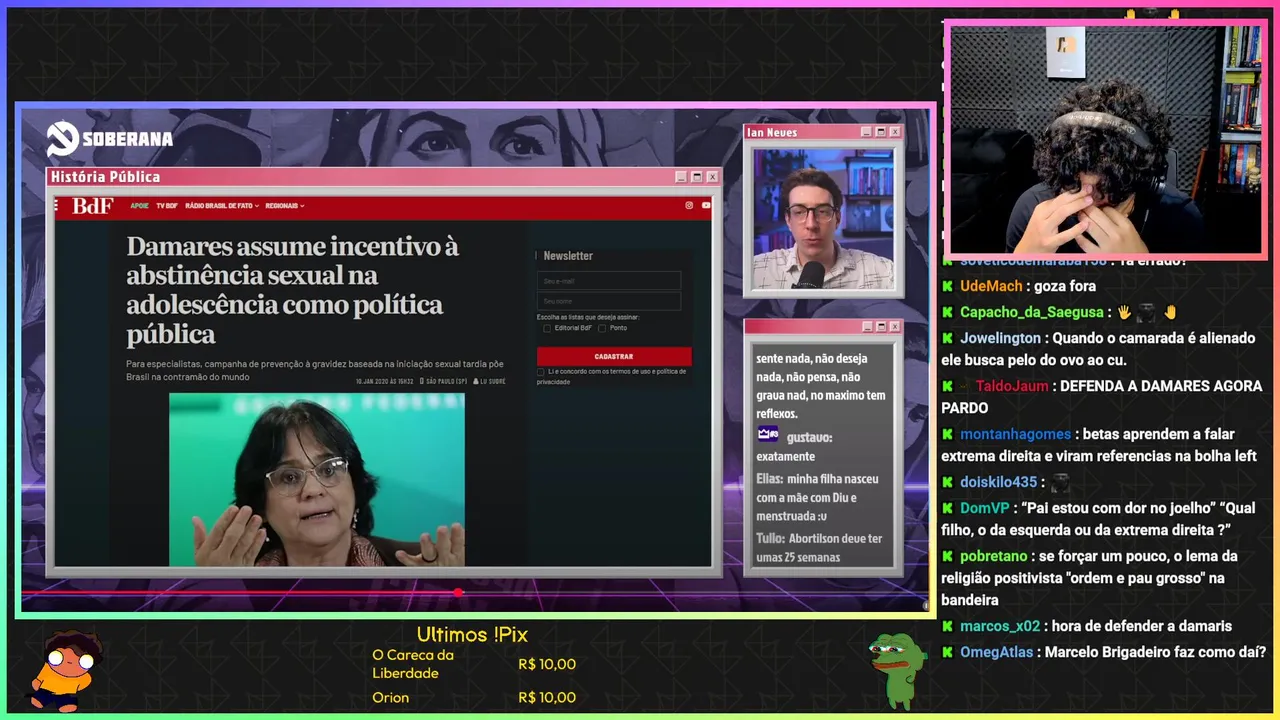Expand the Regionais dropdown menu
1280x720 pixels.
tap(285, 206)
